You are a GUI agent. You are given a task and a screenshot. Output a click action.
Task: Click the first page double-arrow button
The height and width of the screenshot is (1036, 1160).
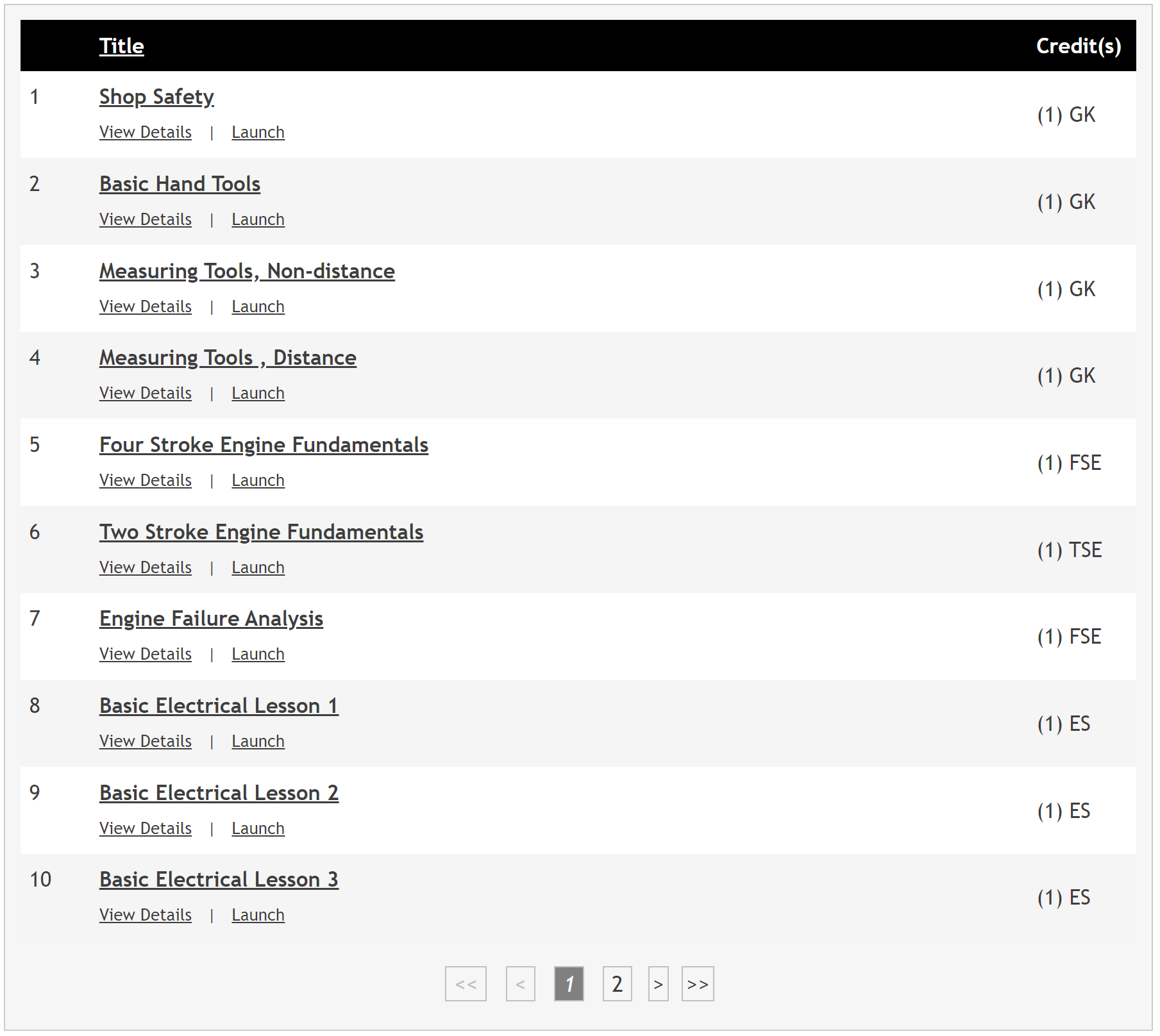(466, 983)
